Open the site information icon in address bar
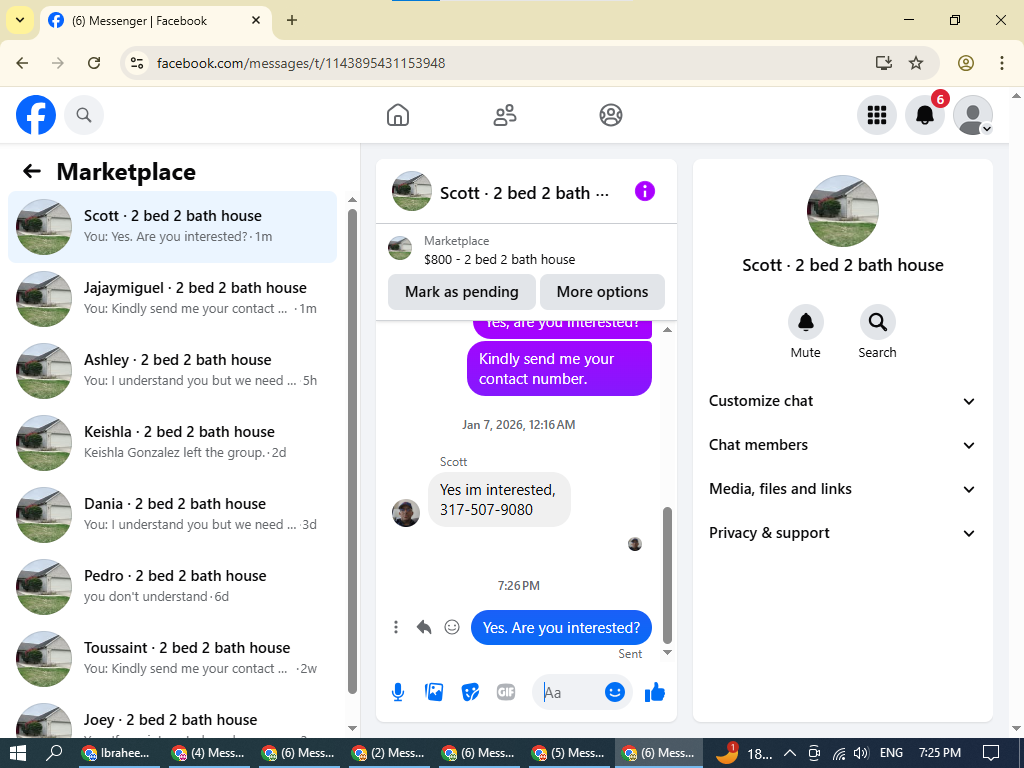The height and width of the screenshot is (768, 1024). 136,63
